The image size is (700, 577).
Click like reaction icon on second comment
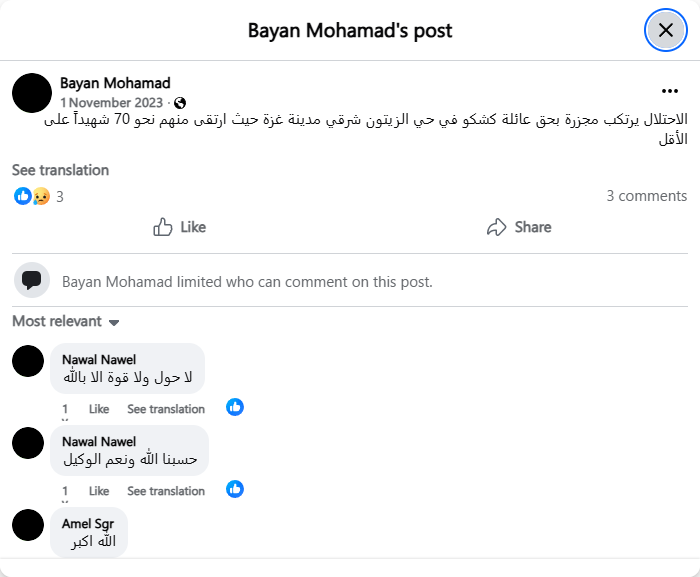pyautogui.click(x=235, y=489)
